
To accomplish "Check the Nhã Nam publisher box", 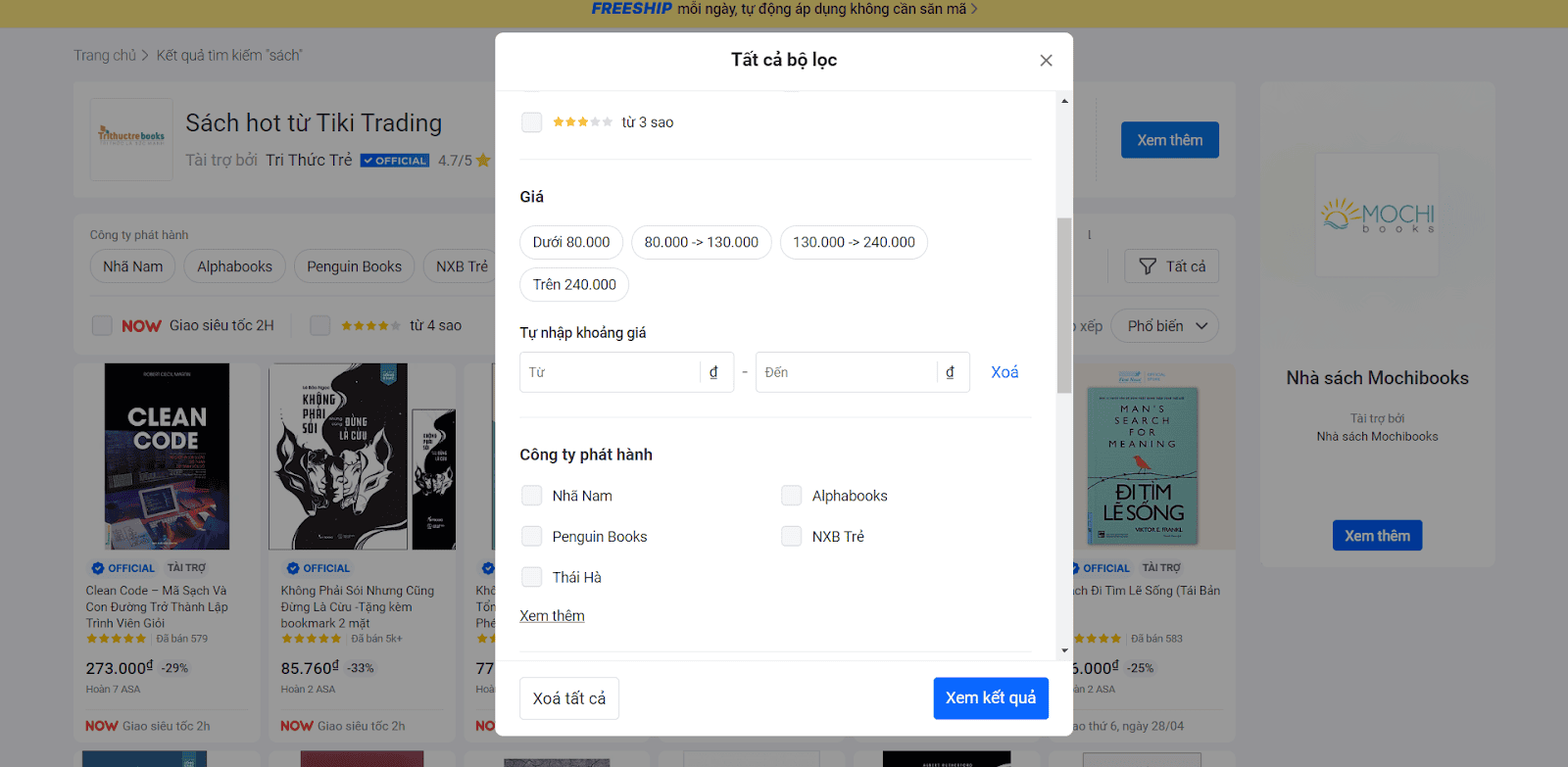I will [532, 496].
